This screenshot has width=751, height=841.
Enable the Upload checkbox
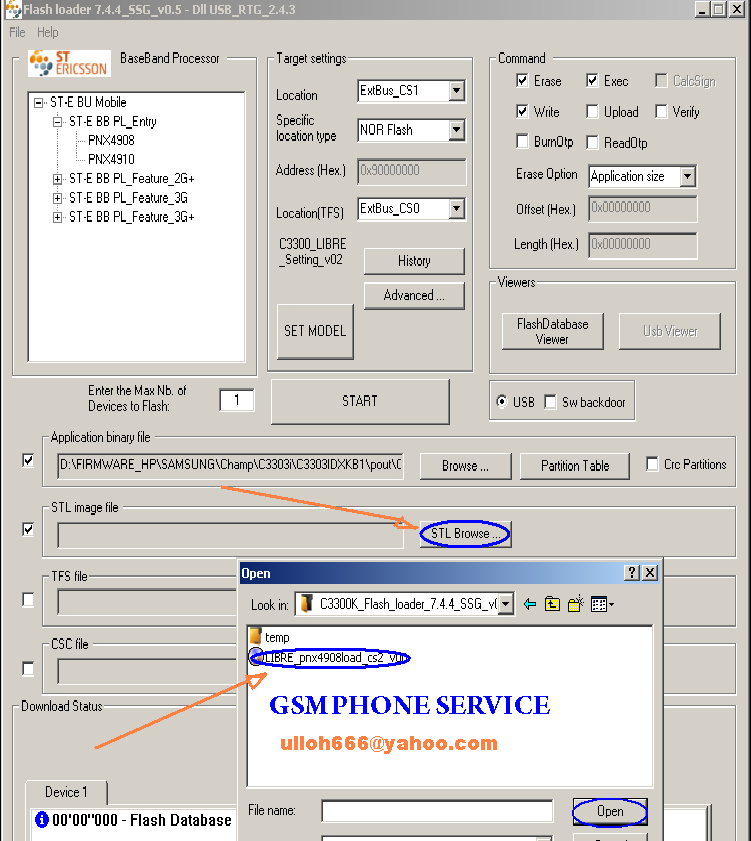tap(592, 111)
